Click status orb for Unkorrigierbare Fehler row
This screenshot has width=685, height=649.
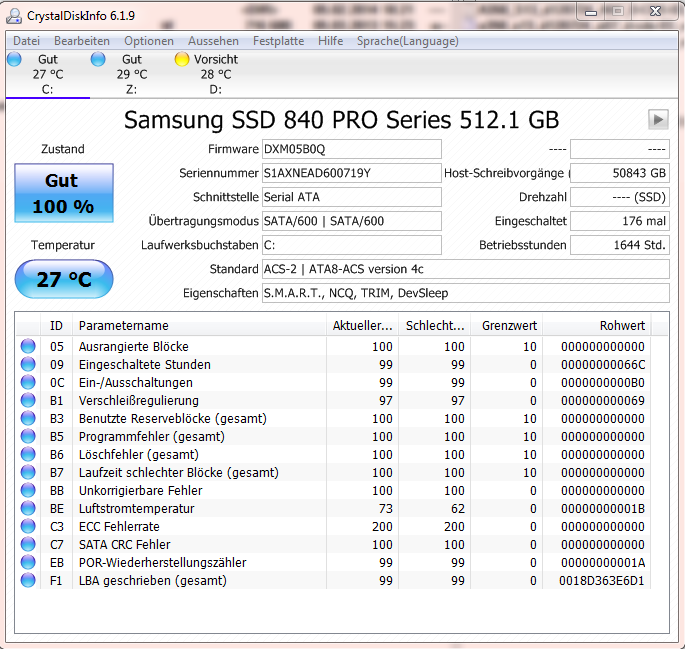pyautogui.click(x=28, y=490)
